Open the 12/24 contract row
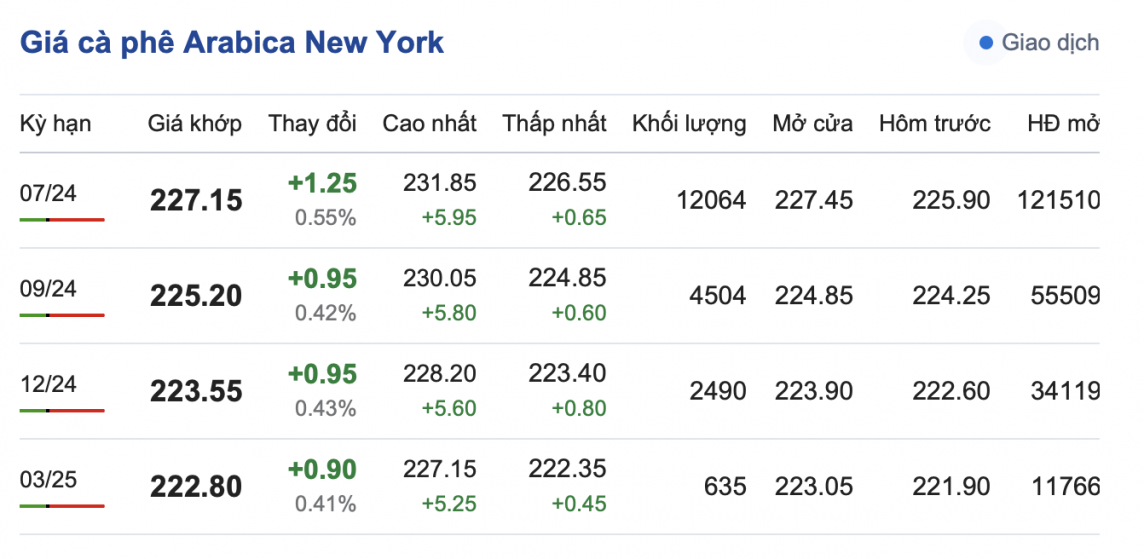 point(48,385)
